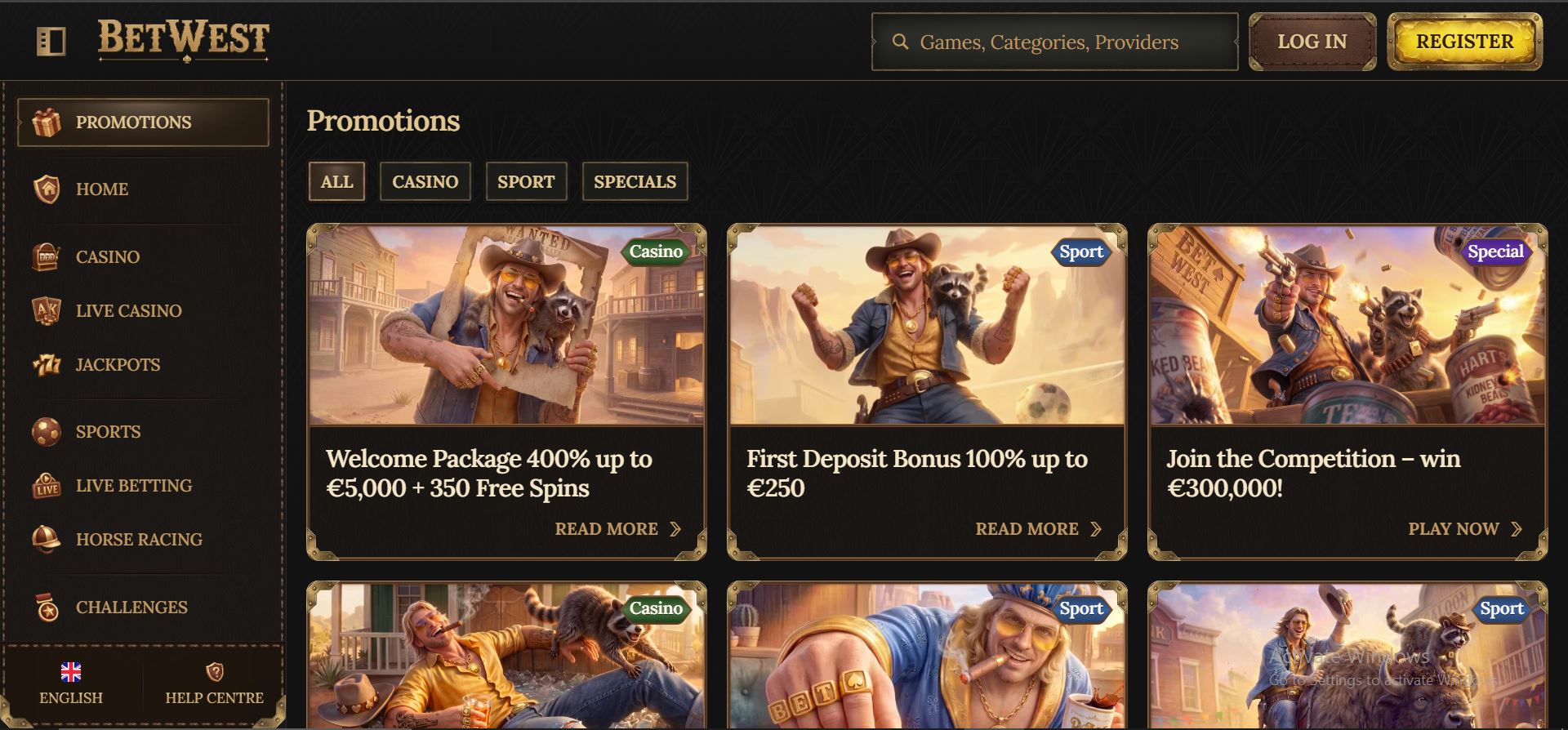
Task: Collapse the sidebar with the panel icon
Action: pyautogui.click(x=51, y=42)
